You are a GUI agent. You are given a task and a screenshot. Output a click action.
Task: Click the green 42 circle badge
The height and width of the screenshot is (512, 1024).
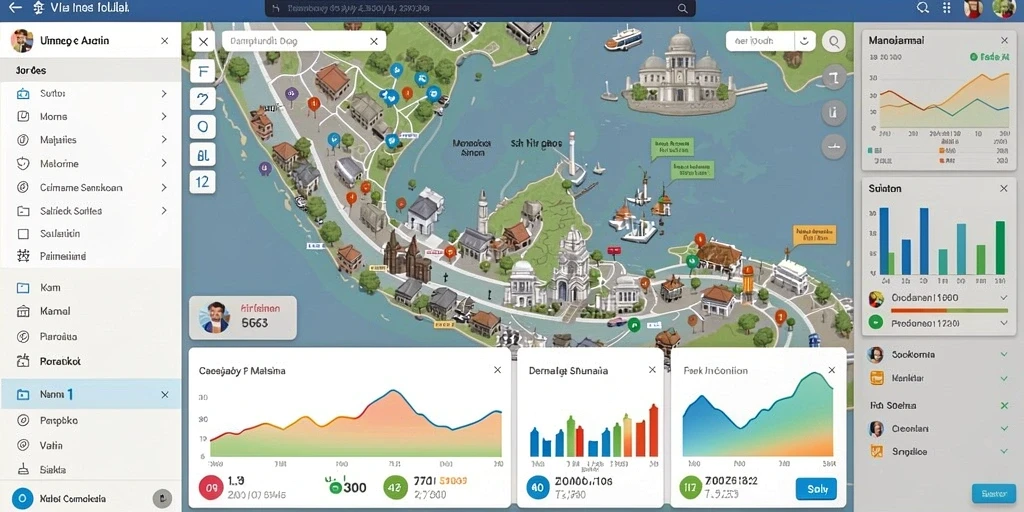click(395, 488)
